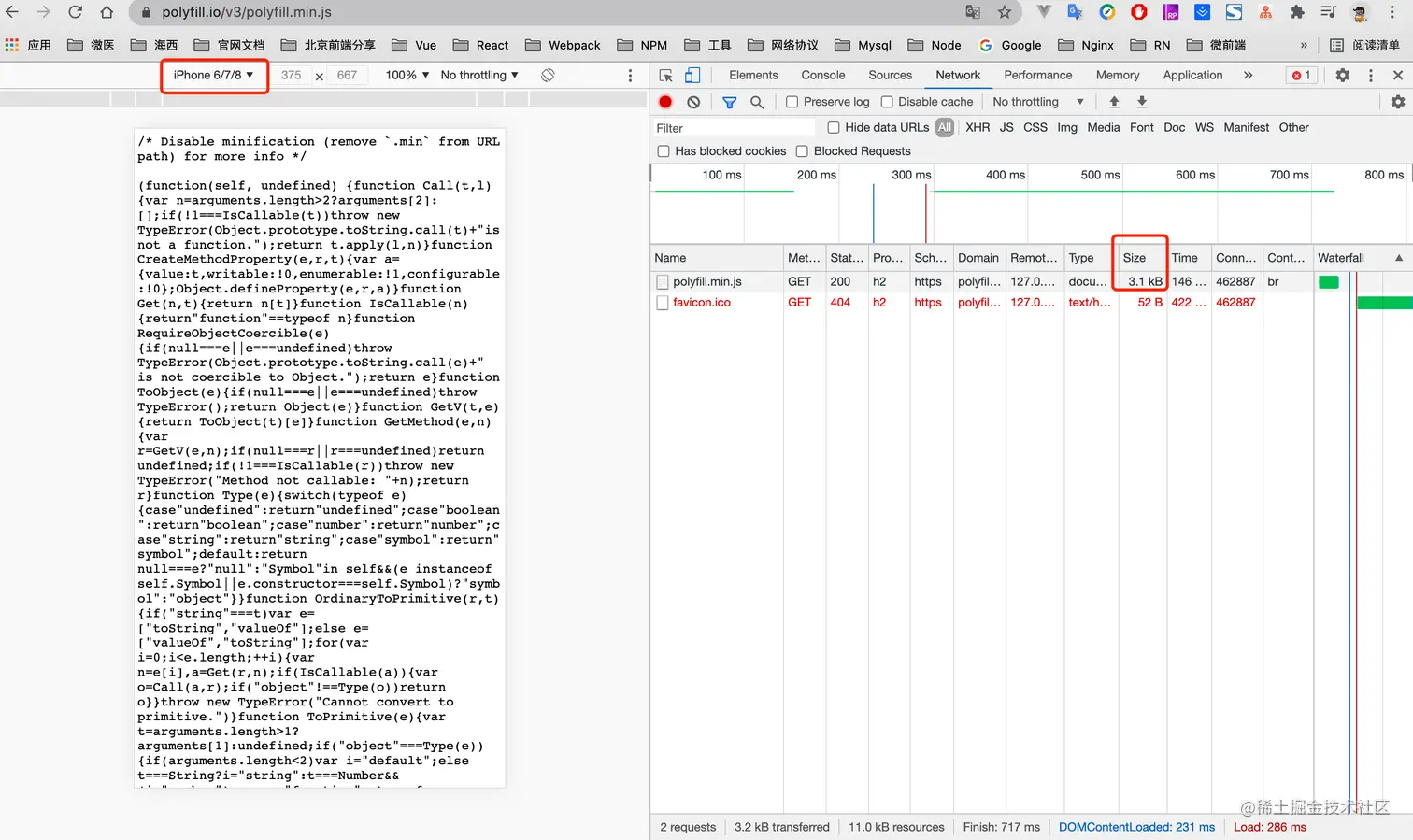Toggle the network filter funnel icon
The height and width of the screenshot is (840, 1413).
click(x=730, y=102)
